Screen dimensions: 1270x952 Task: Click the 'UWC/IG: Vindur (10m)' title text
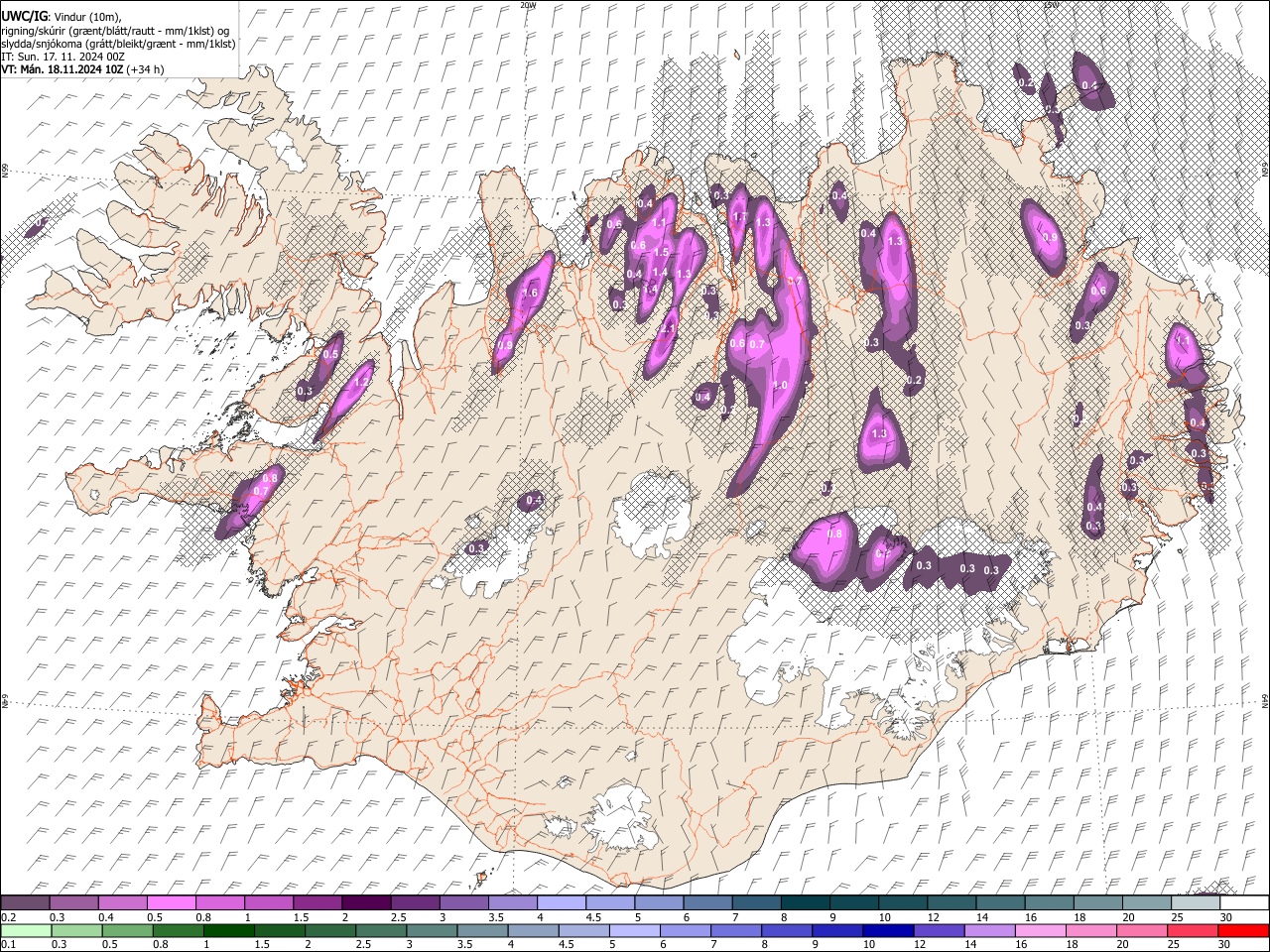62,17
